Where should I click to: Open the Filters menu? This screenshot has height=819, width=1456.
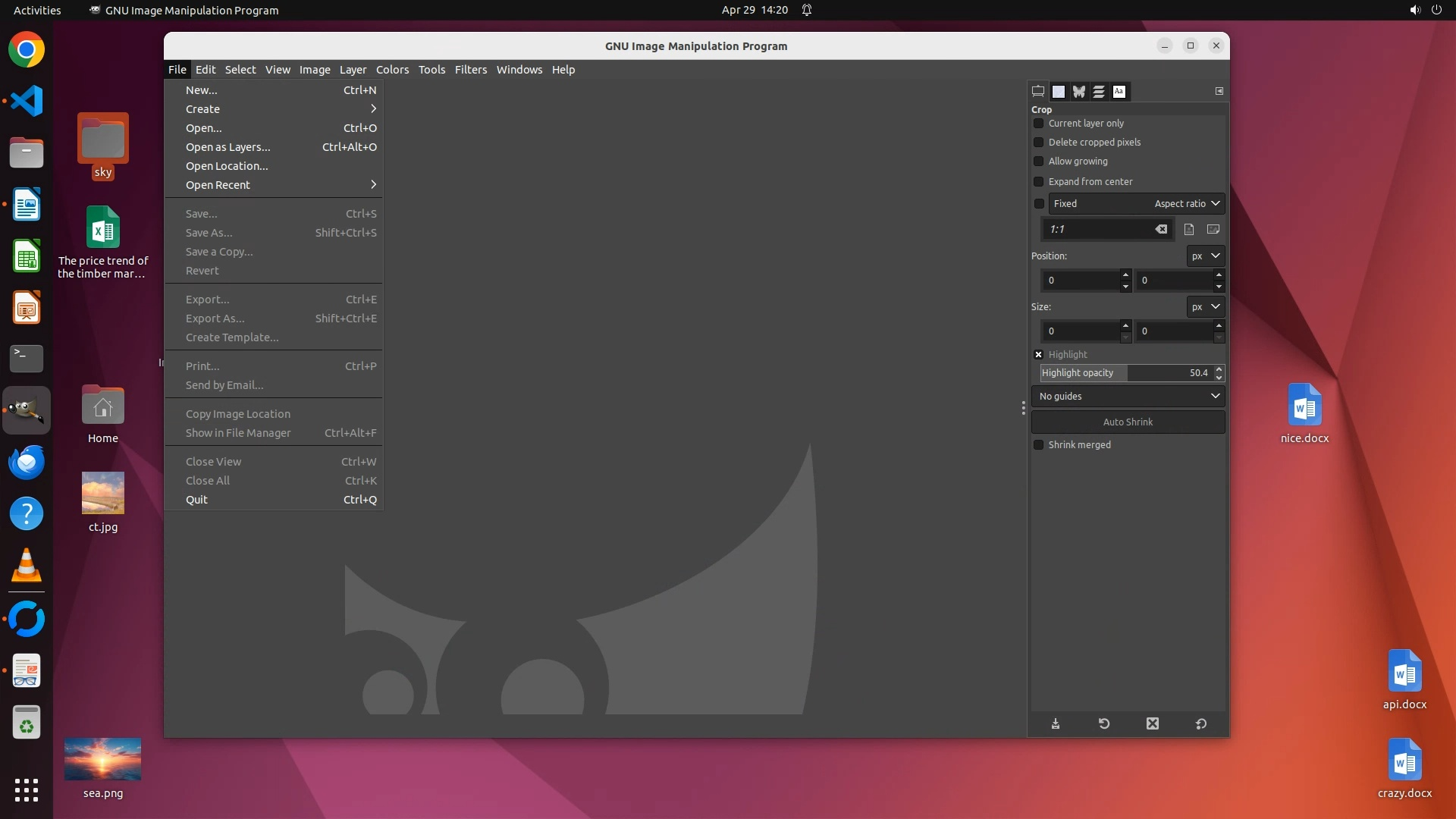(470, 69)
